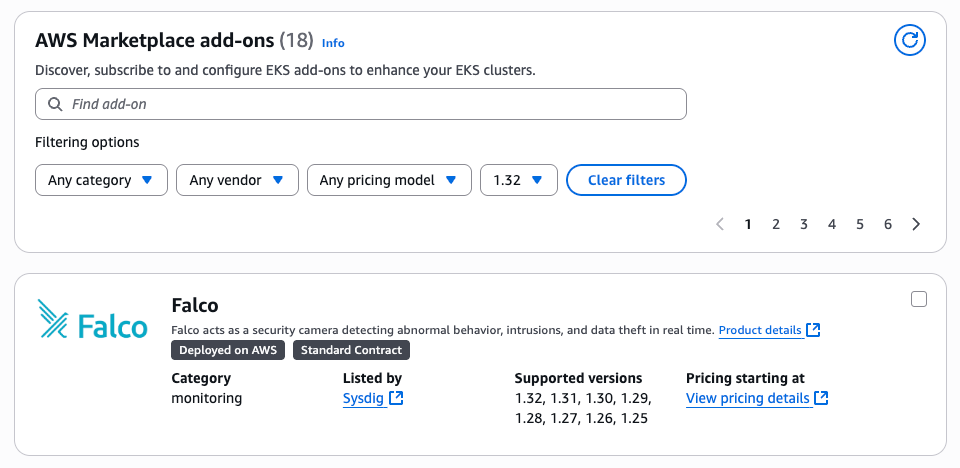960x468 pixels.
Task: Refresh the AWS Marketplace add-ons list
Action: tap(910, 40)
